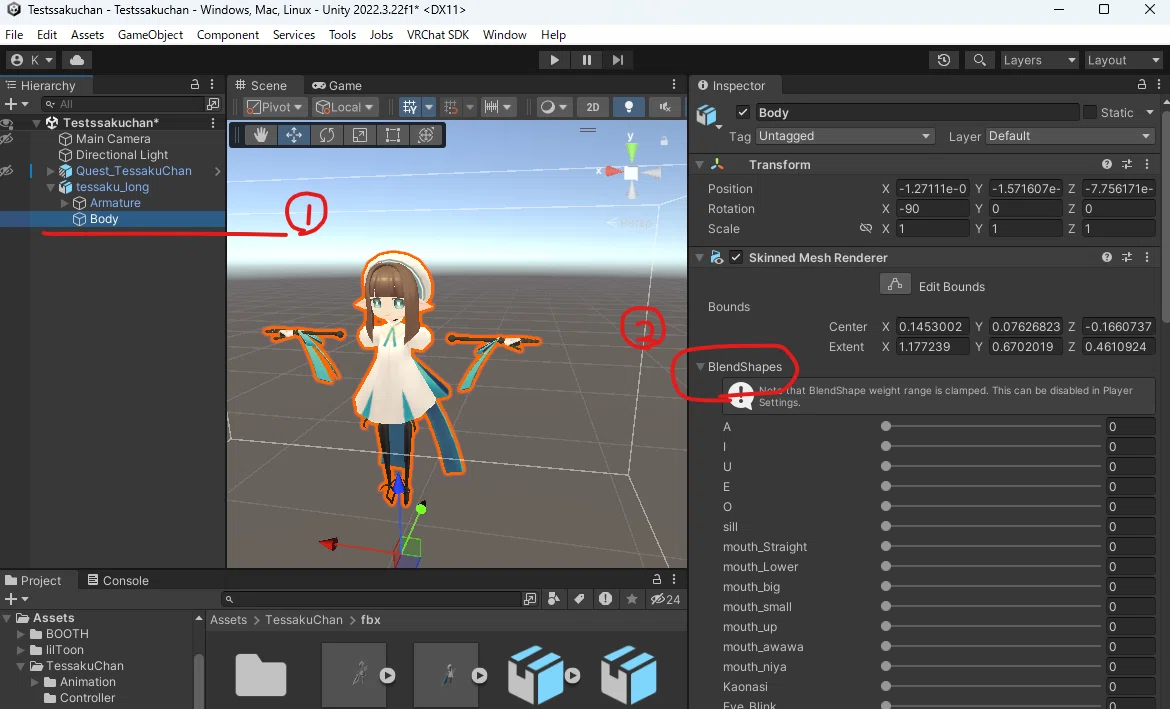Open the Window menu
This screenshot has height=709, width=1170.
504,34
